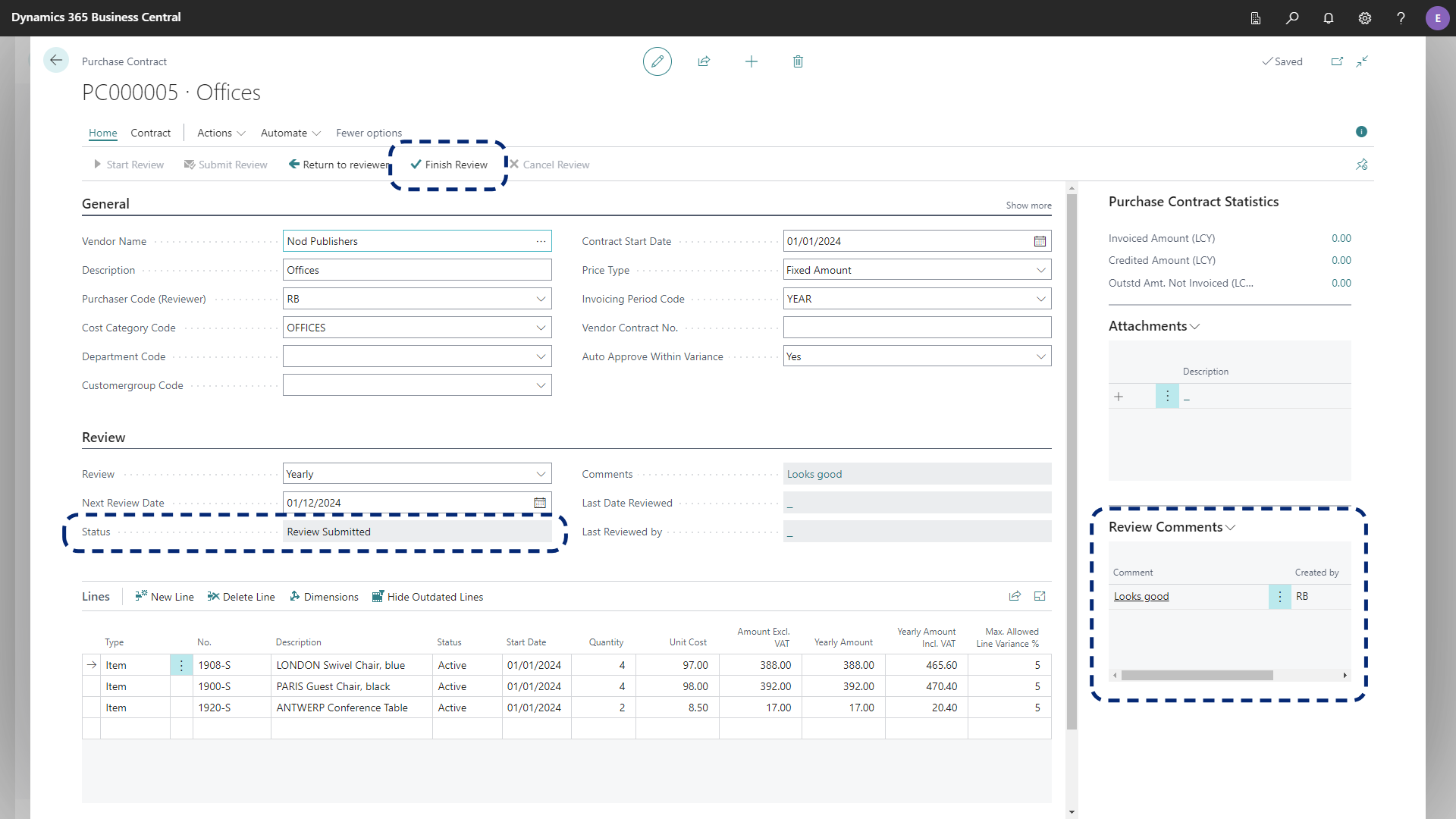1456x819 pixels.
Task: Click the Add new attachment plus button
Action: tap(1118, 396)
